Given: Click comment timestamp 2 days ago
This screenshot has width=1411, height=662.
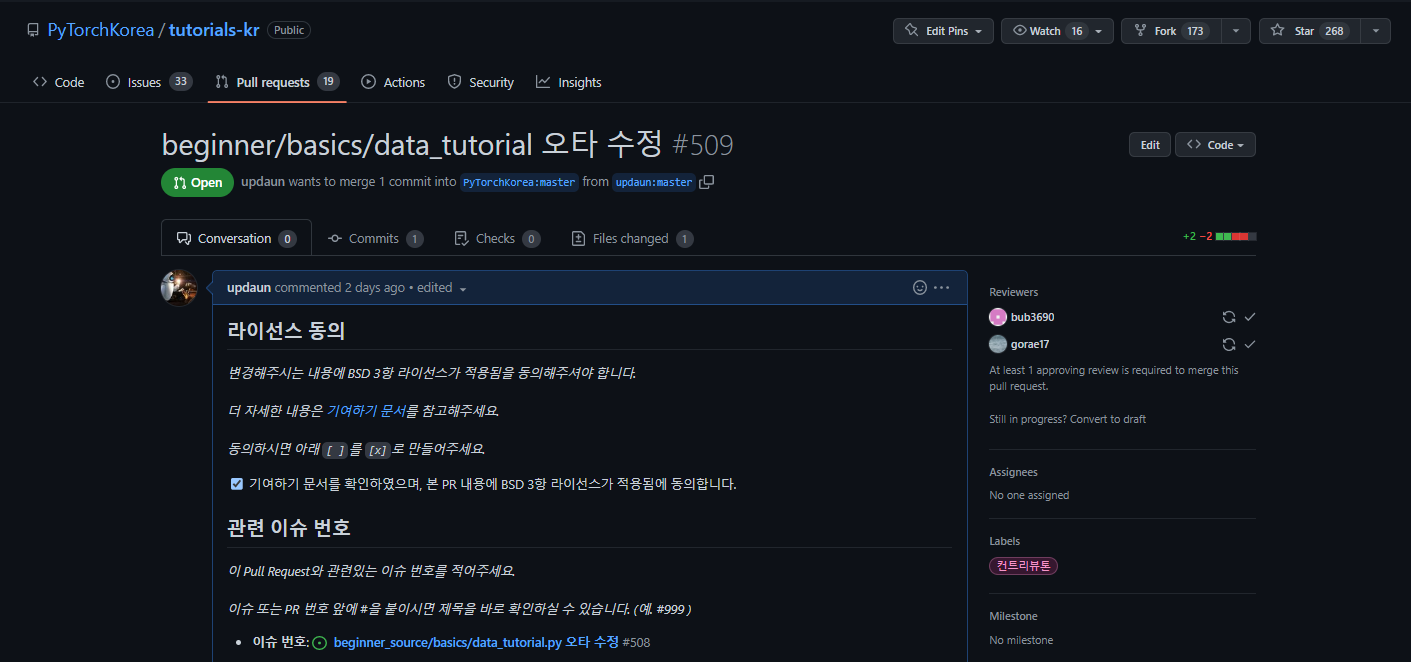Looking at the screenshot, I should tap(375, 287).
